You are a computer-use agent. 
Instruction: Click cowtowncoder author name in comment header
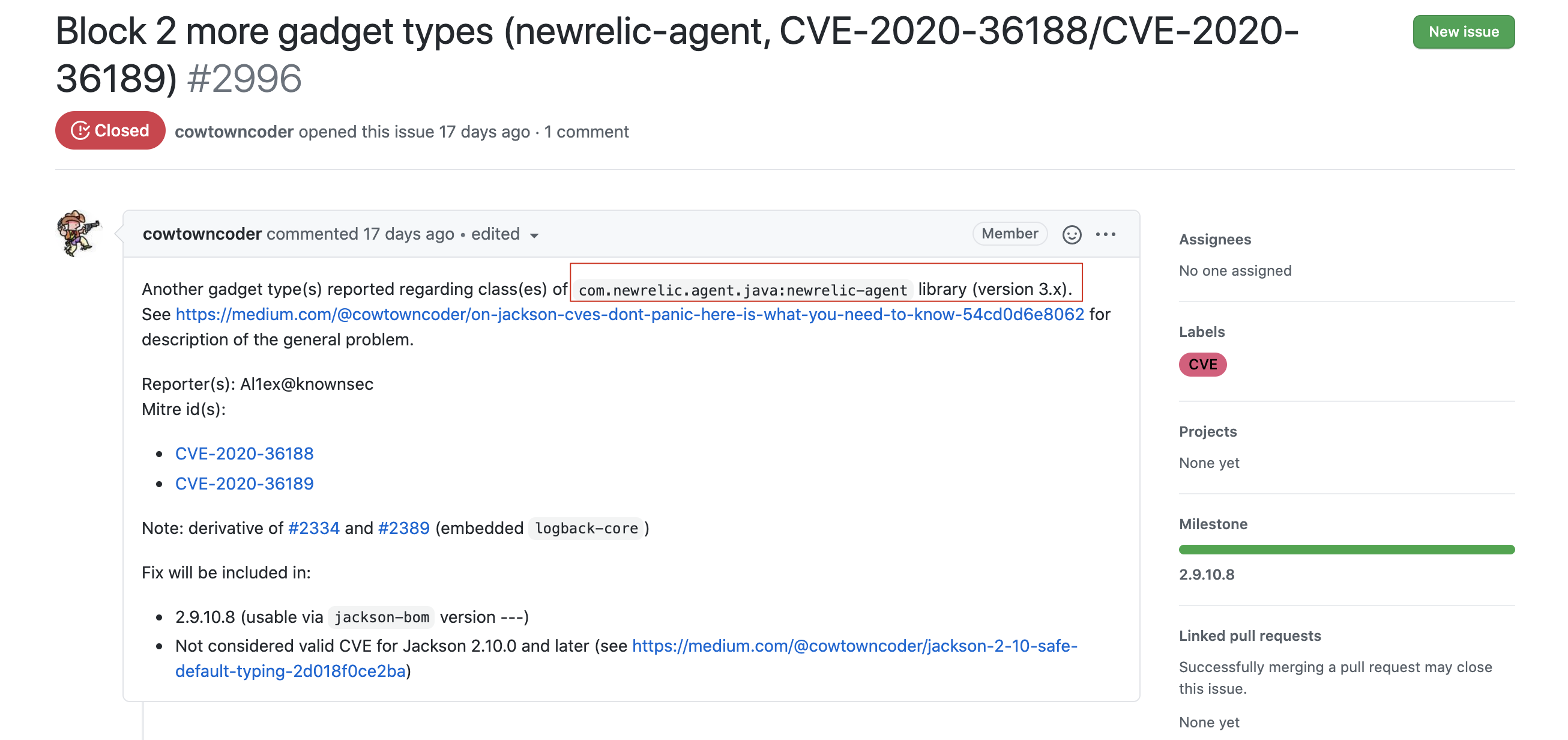coord(202,234)
